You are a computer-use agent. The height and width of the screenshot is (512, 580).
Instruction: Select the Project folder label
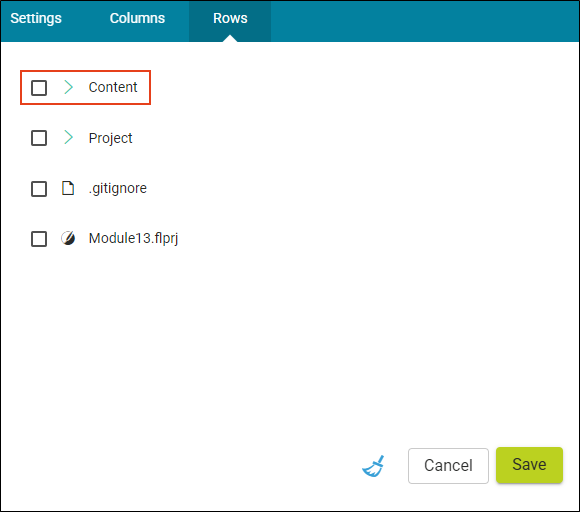click(110, 138)
